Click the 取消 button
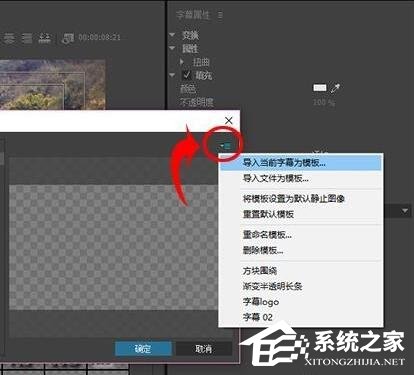Image resolution: width=414 pixels, height=375 pixels. coord(204,349)
